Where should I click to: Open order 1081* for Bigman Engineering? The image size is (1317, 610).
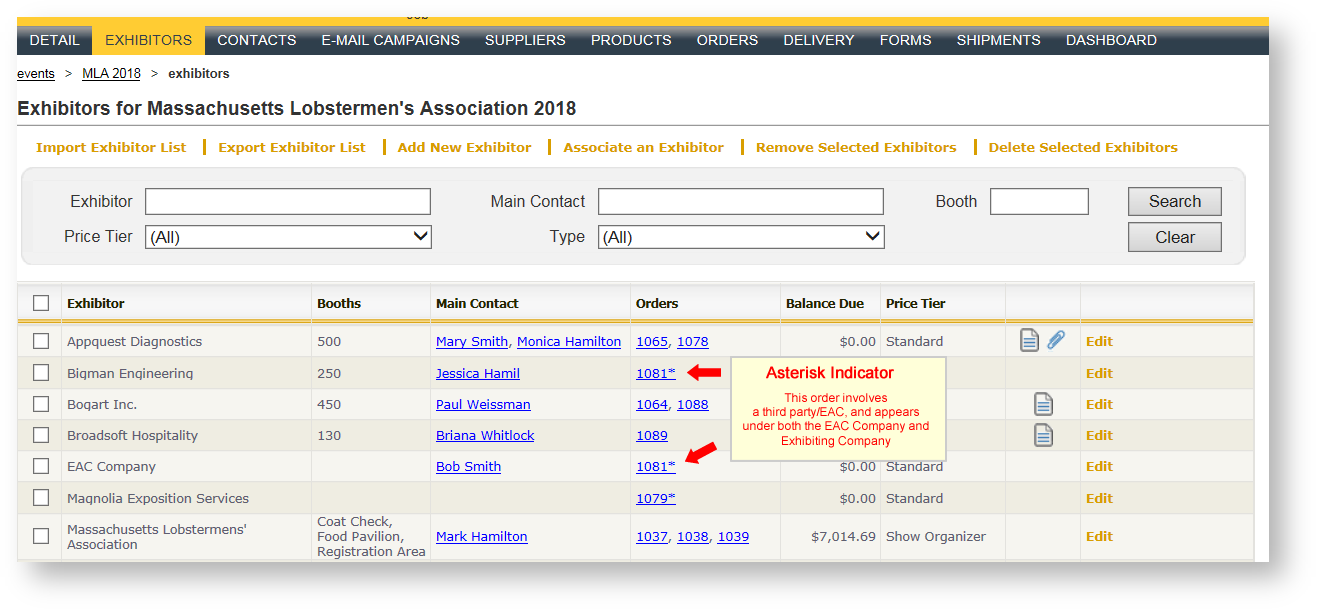tap(655, 373)
